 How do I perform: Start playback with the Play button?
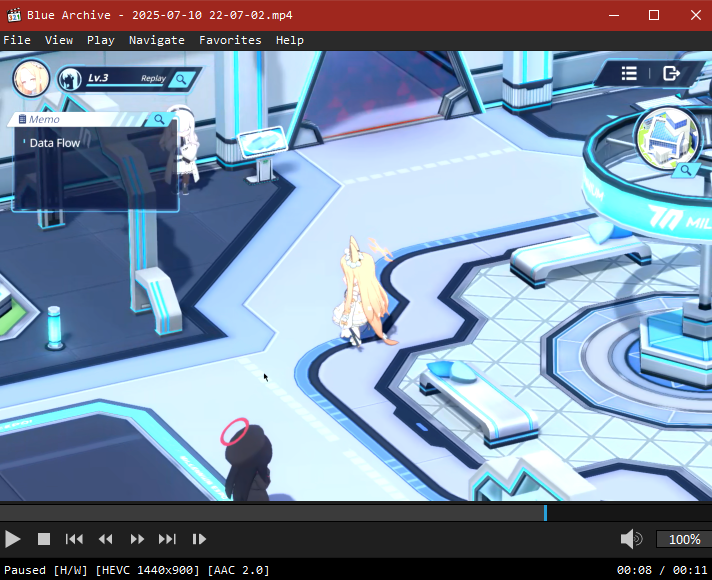12,539
